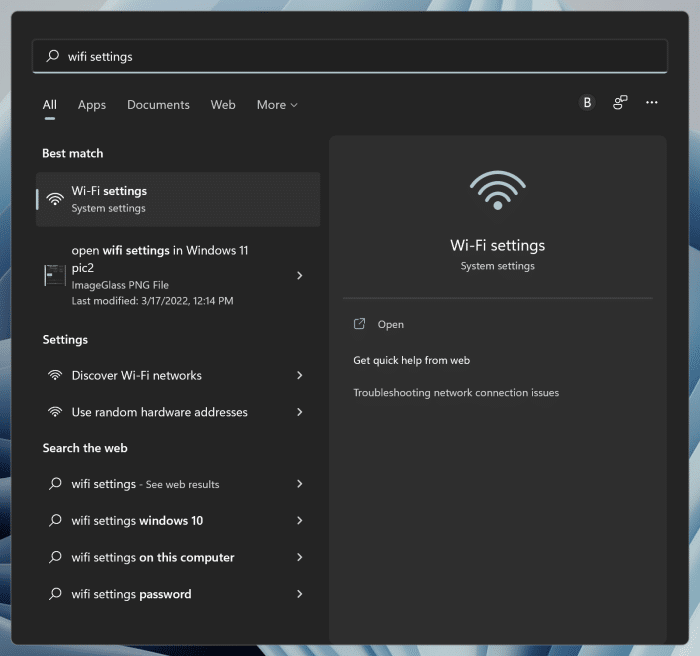Click the Open external-link icon
Viewport: 700px width, 656px height.
pos(359,324)
